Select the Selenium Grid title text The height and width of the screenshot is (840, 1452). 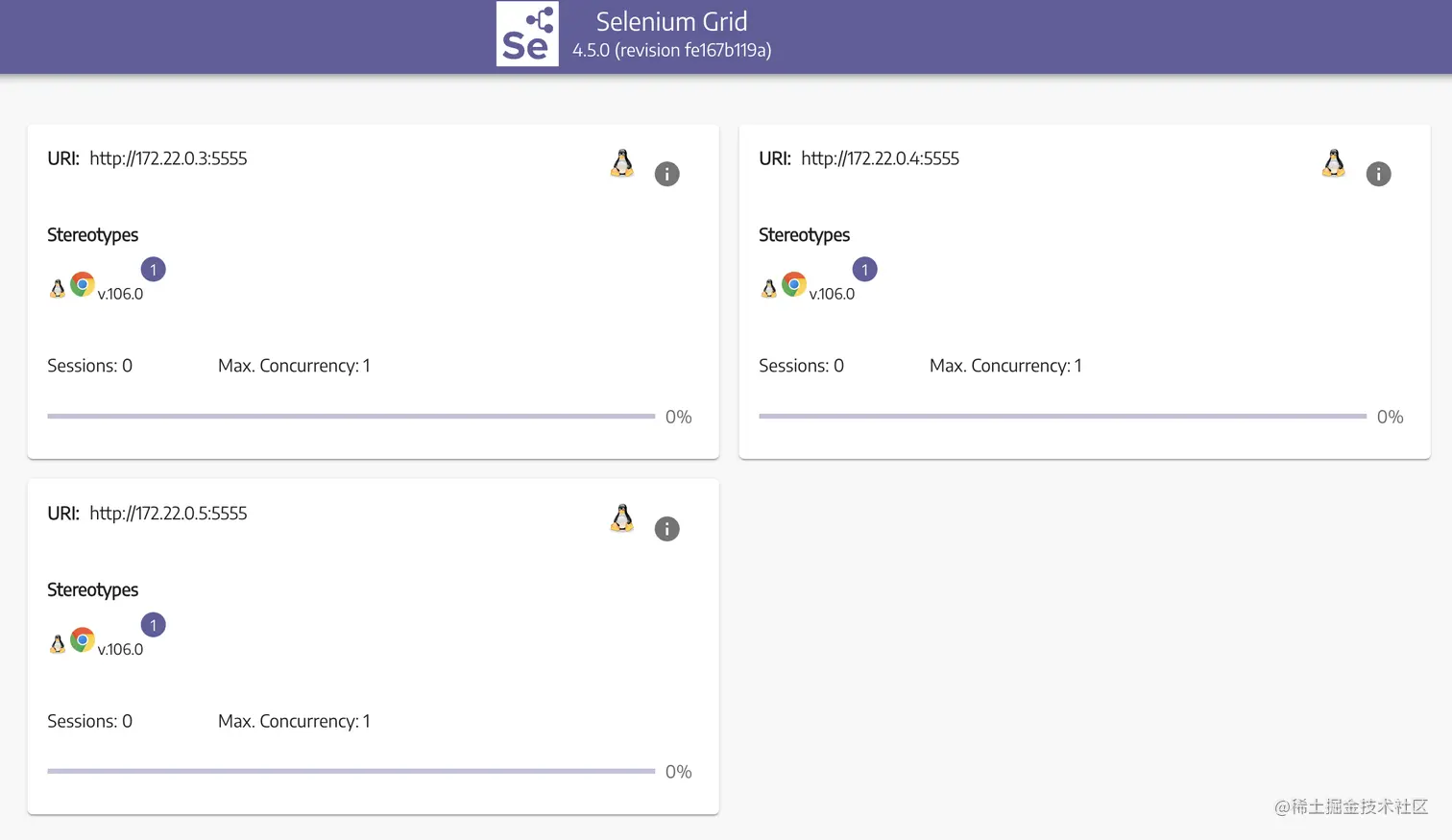click(672, 21)
